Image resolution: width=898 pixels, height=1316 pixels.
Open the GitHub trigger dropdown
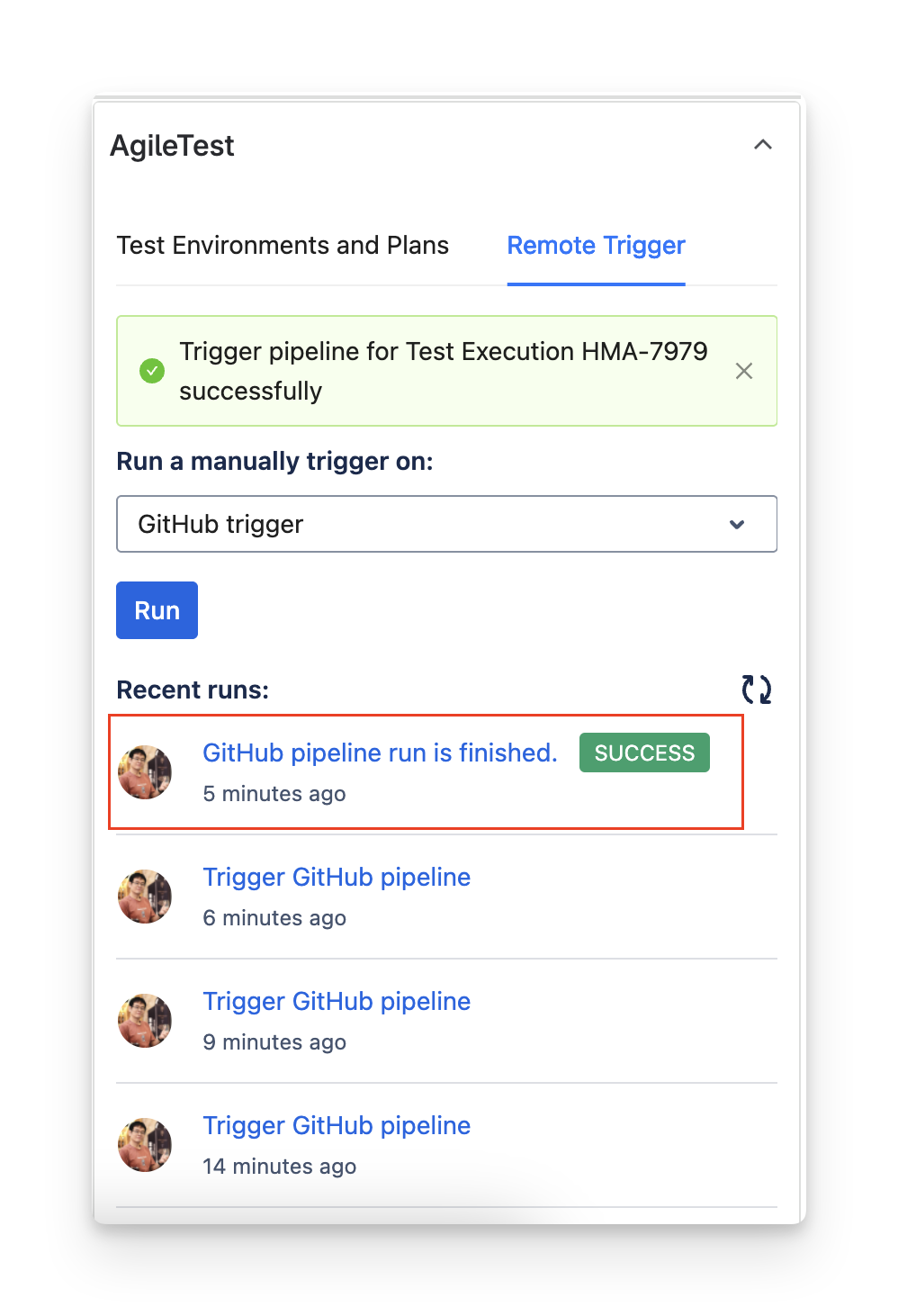[447, 524]
